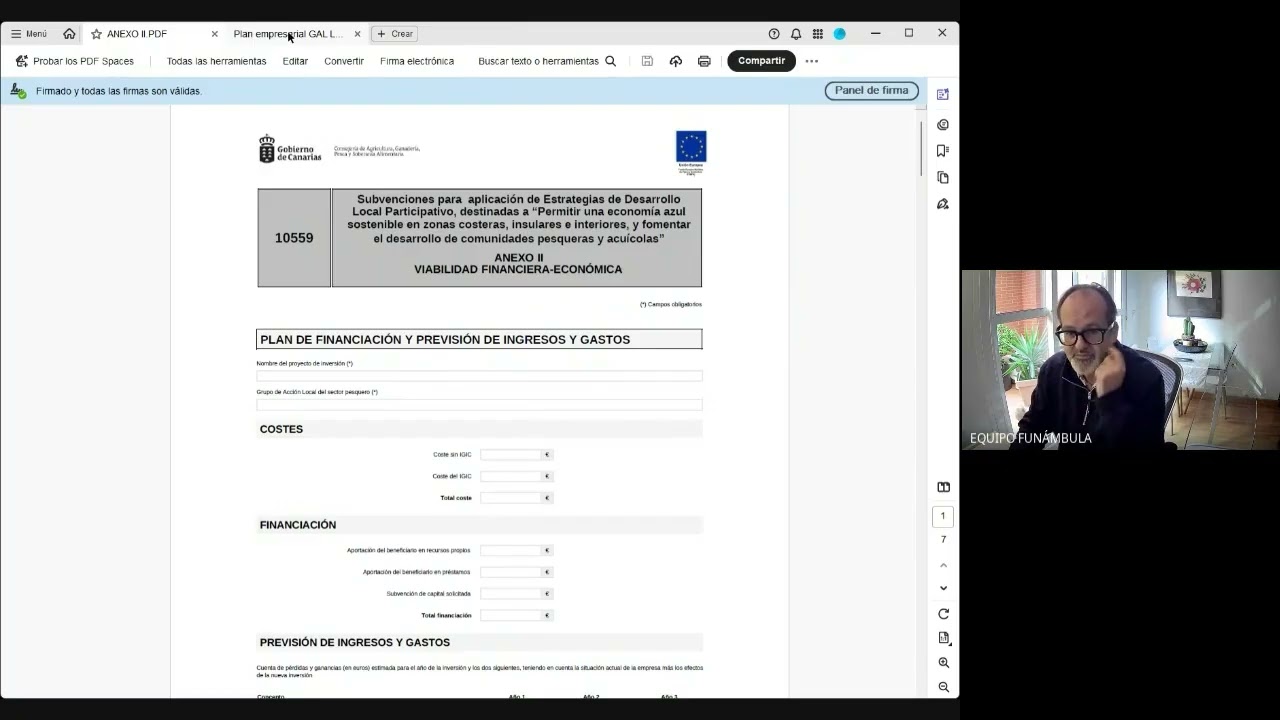
Task: Zoom in on the document
Action: click(943, 663)
